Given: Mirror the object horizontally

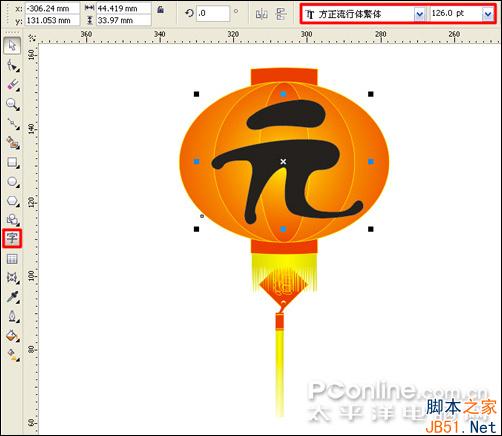Looking at the screenshot, I should [262, 14].
